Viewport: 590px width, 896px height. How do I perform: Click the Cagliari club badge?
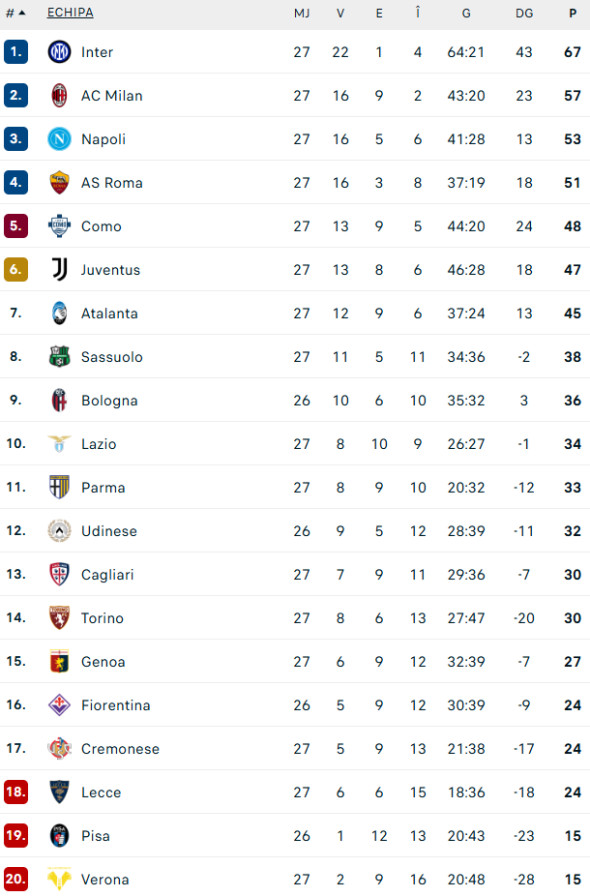coord(60,574)
